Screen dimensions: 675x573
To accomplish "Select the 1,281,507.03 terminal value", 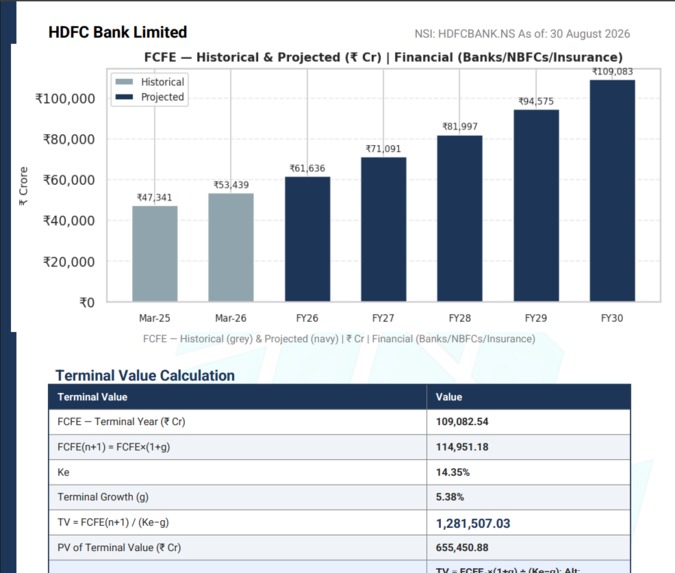I will 473,523.
